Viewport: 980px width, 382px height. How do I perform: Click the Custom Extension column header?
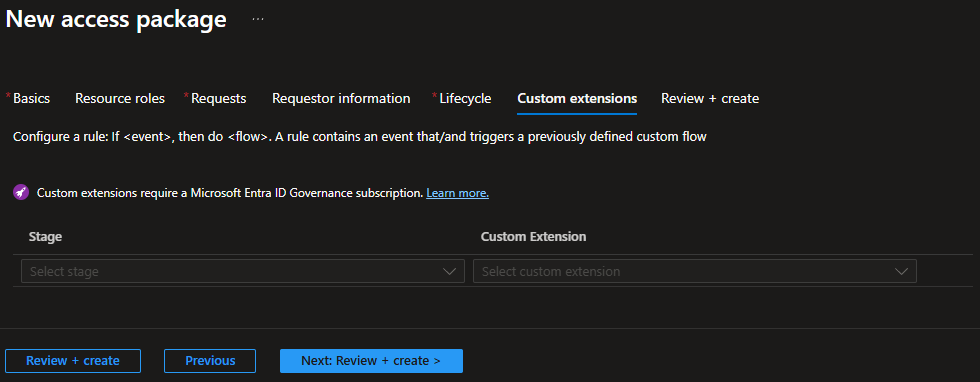click(x=533, y=237)
